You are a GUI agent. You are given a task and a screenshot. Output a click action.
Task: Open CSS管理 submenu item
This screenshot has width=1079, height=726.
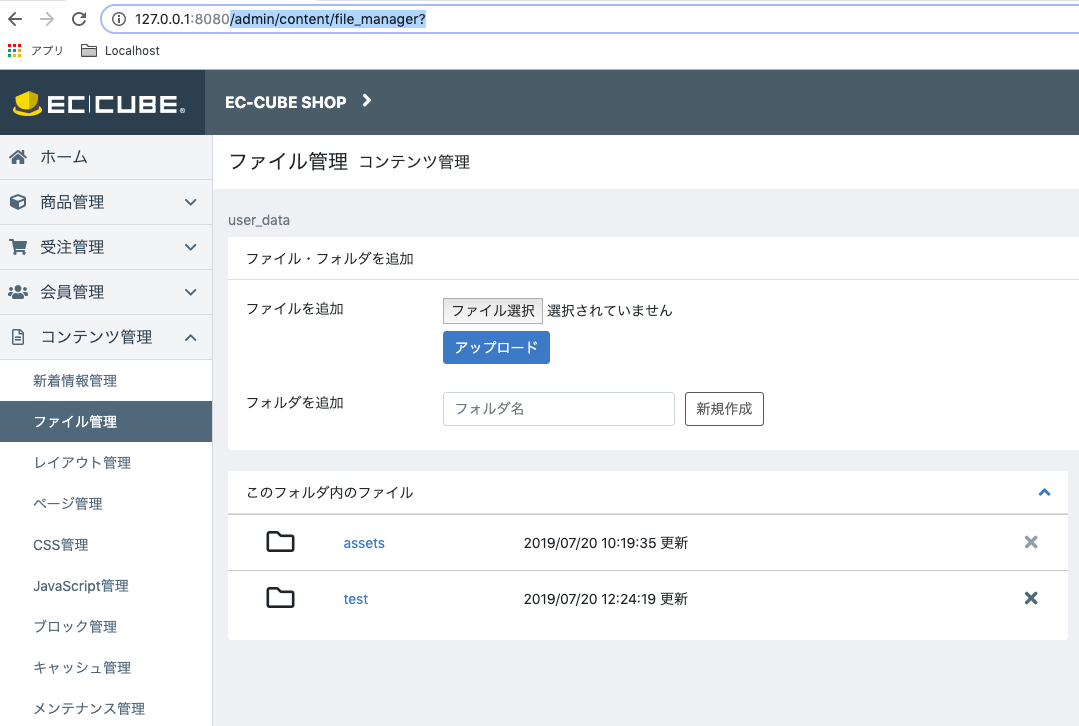click(x=106, y=544)
